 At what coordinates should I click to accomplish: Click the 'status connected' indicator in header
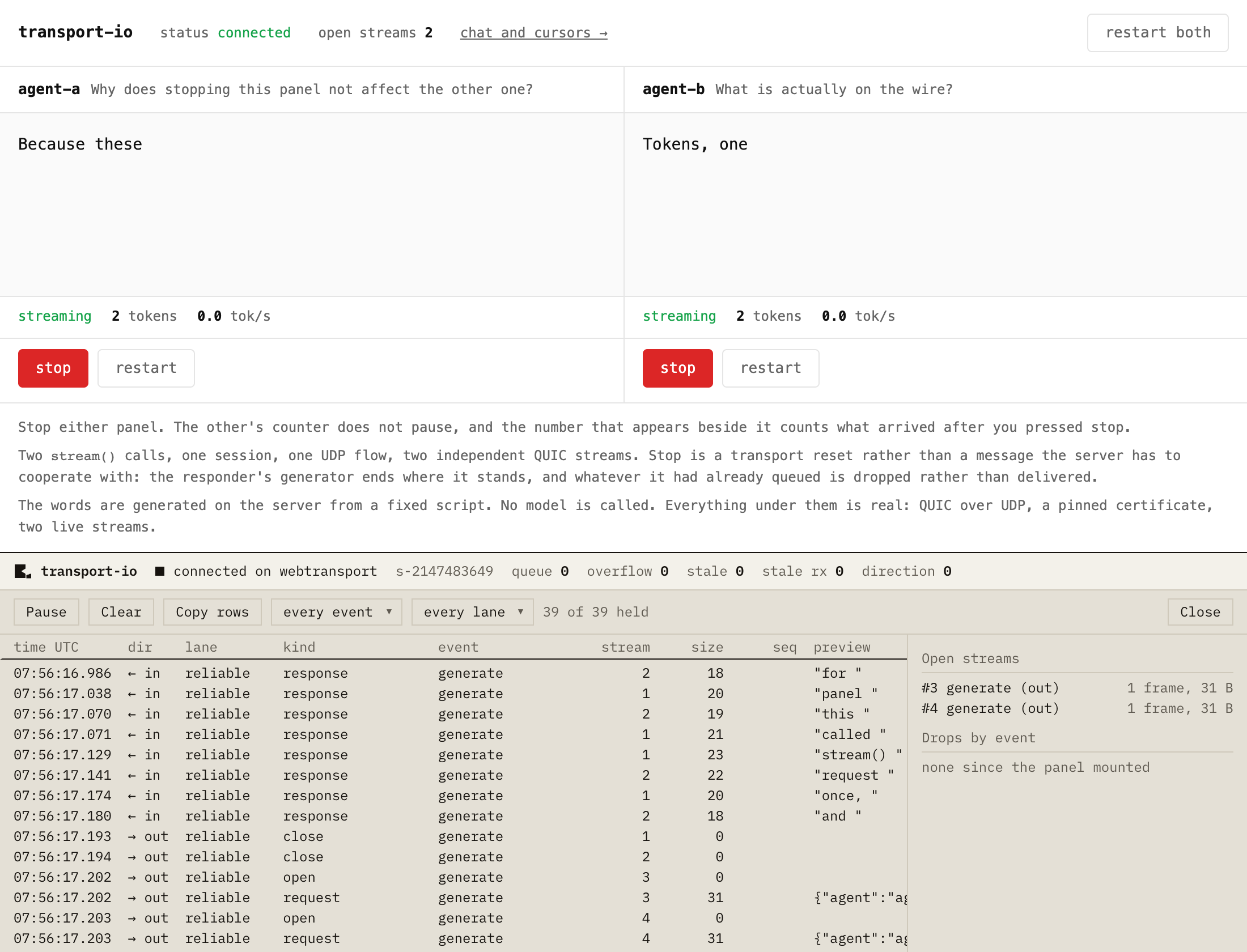(226, 33)
